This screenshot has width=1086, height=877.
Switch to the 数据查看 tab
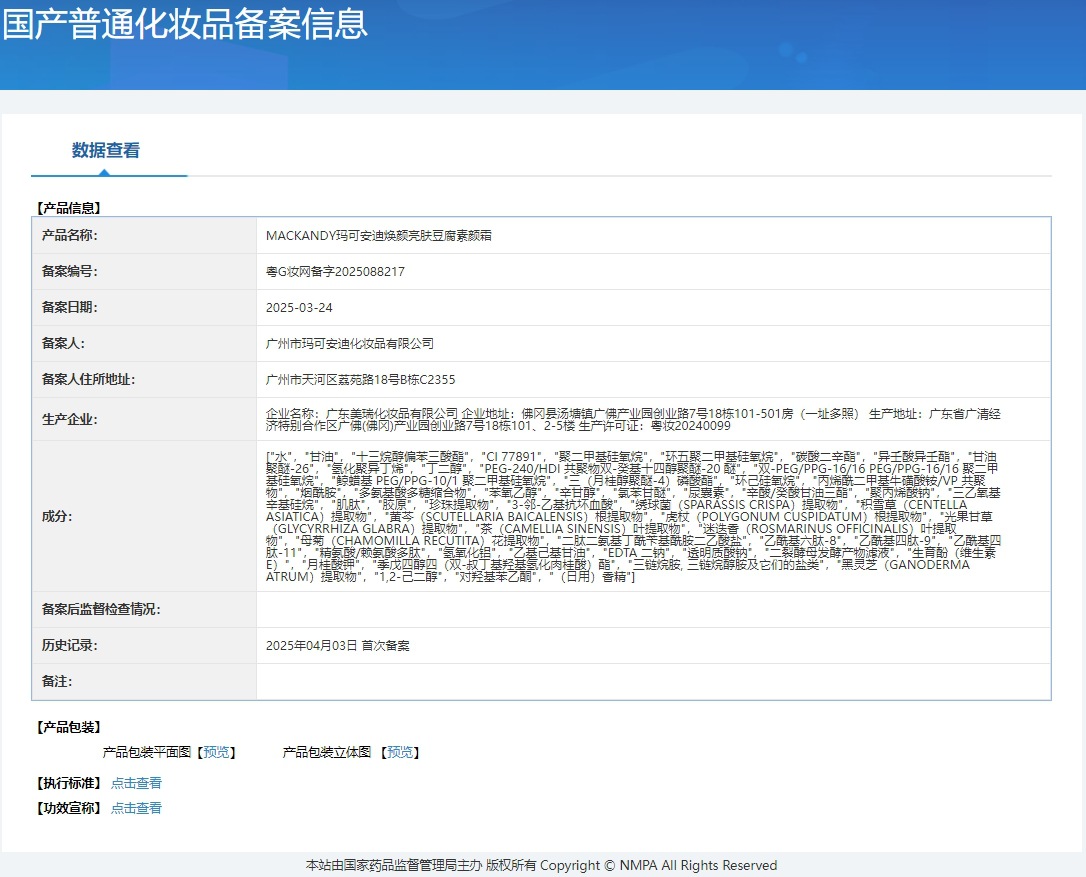pyautogui.click(x=106, y=151)
